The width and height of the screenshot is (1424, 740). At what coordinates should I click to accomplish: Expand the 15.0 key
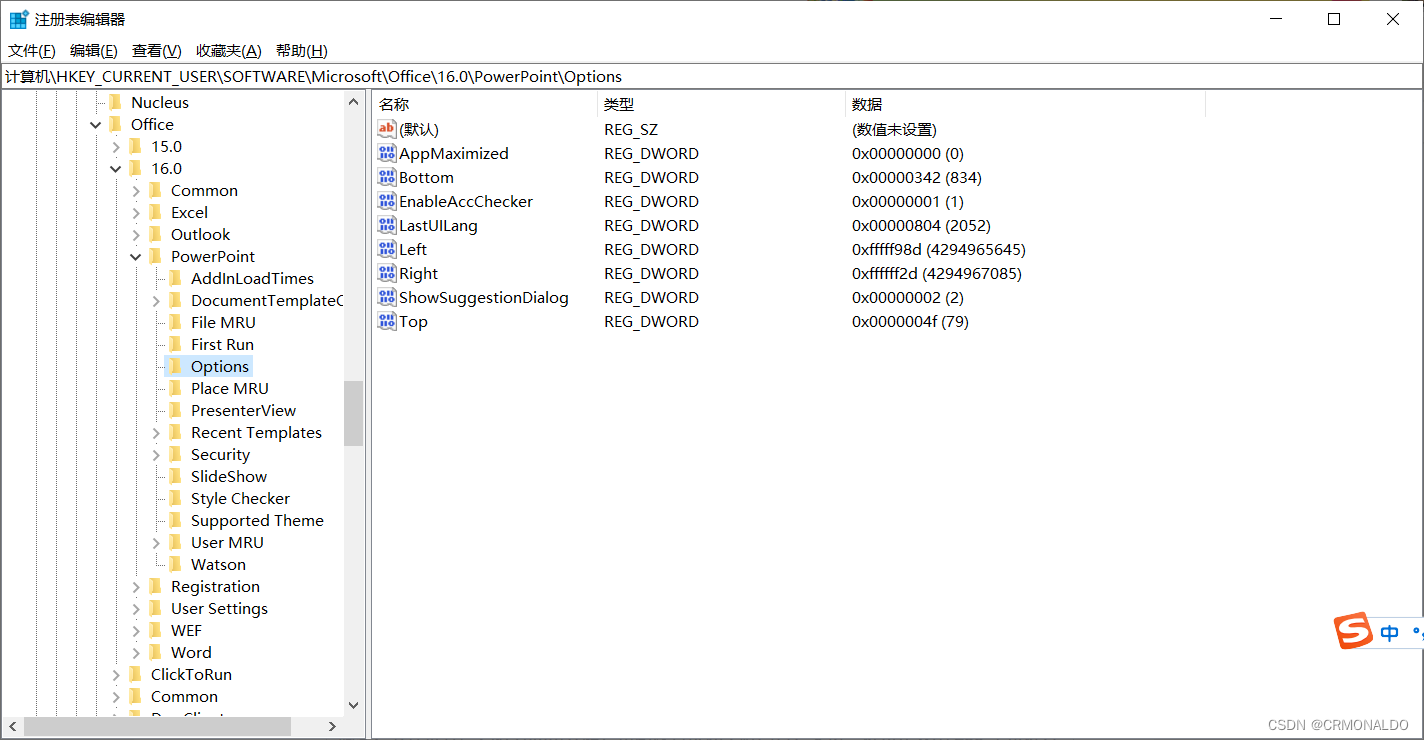click(116, 146)
